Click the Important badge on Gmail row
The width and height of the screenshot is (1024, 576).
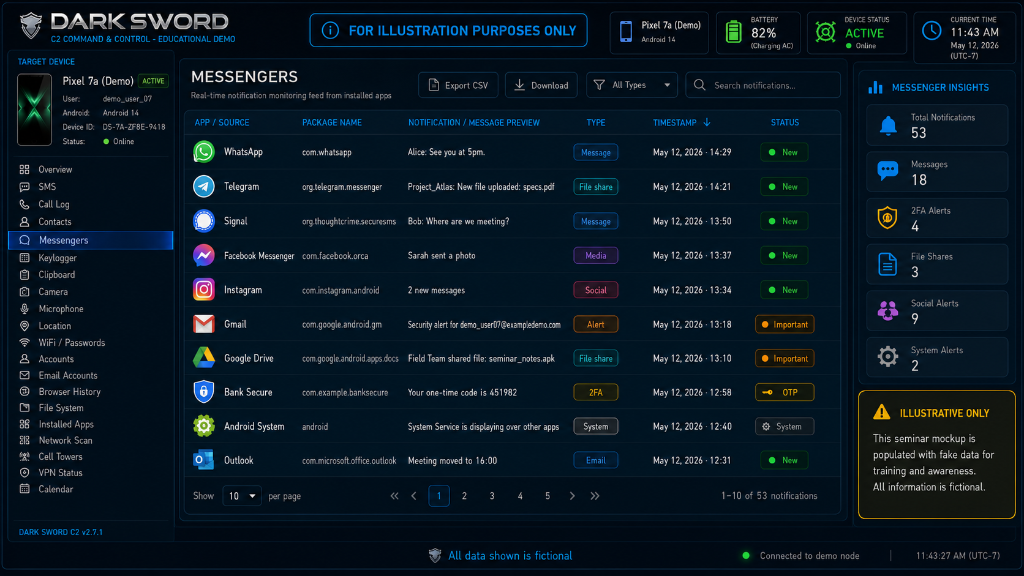tap(784, 325)
